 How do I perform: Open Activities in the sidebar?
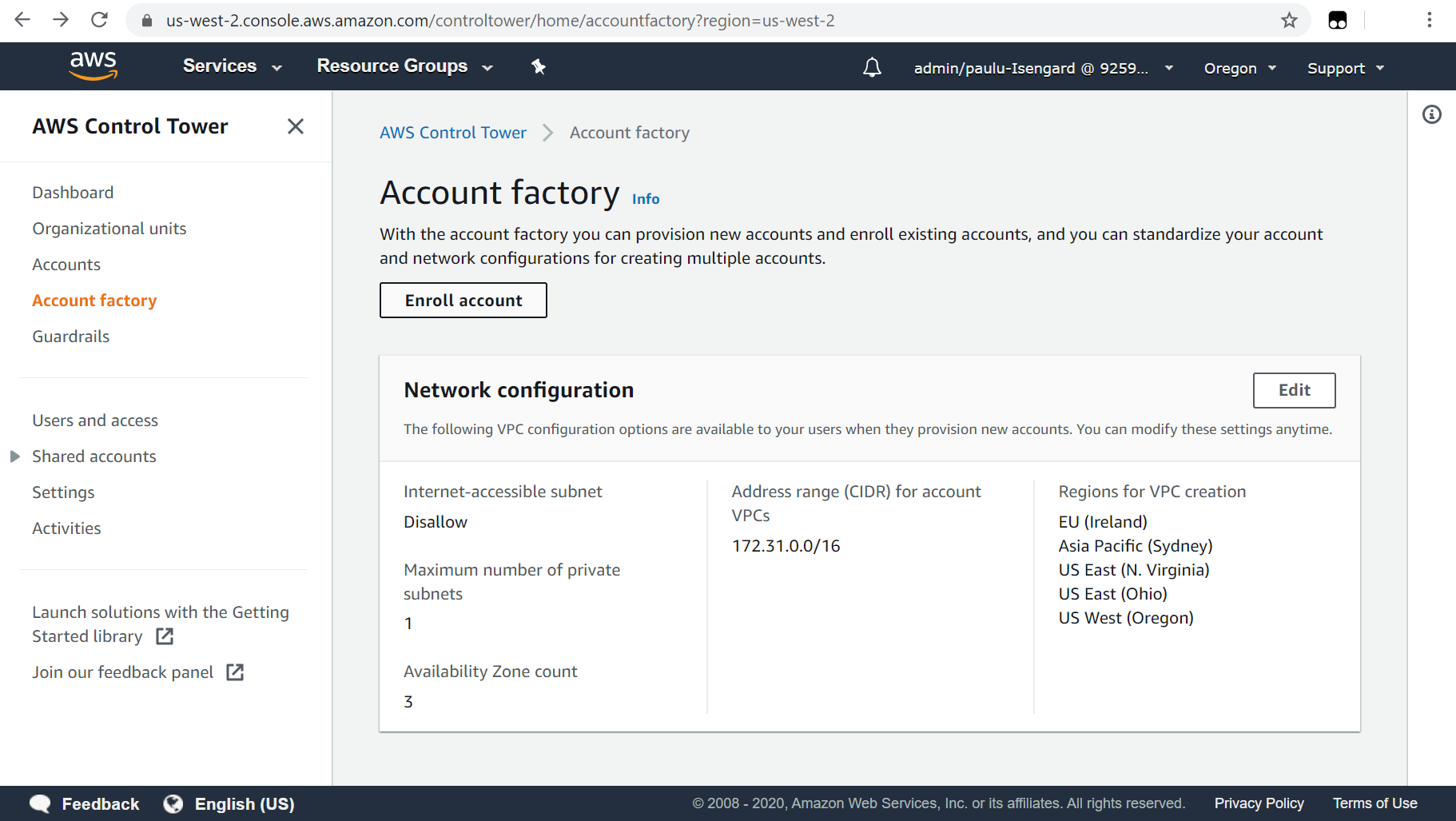[x=66, y=528]
